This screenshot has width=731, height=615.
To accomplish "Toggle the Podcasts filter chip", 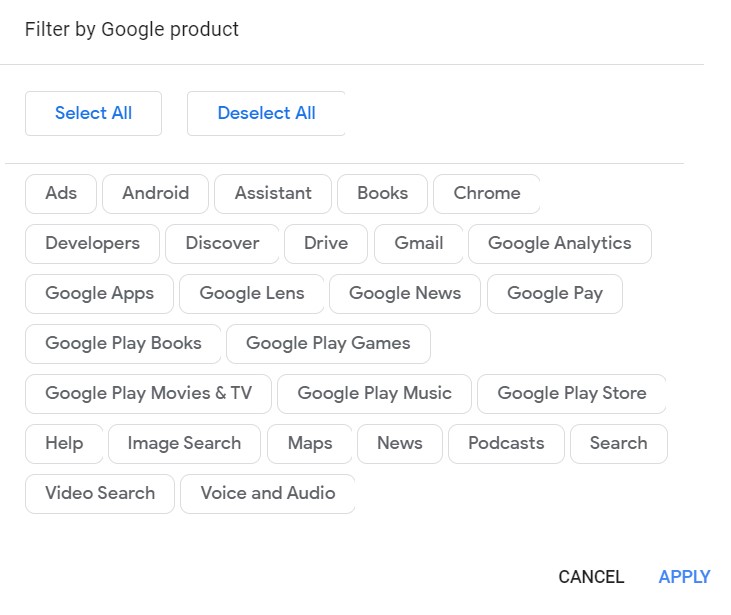I will tap(506, 443).
